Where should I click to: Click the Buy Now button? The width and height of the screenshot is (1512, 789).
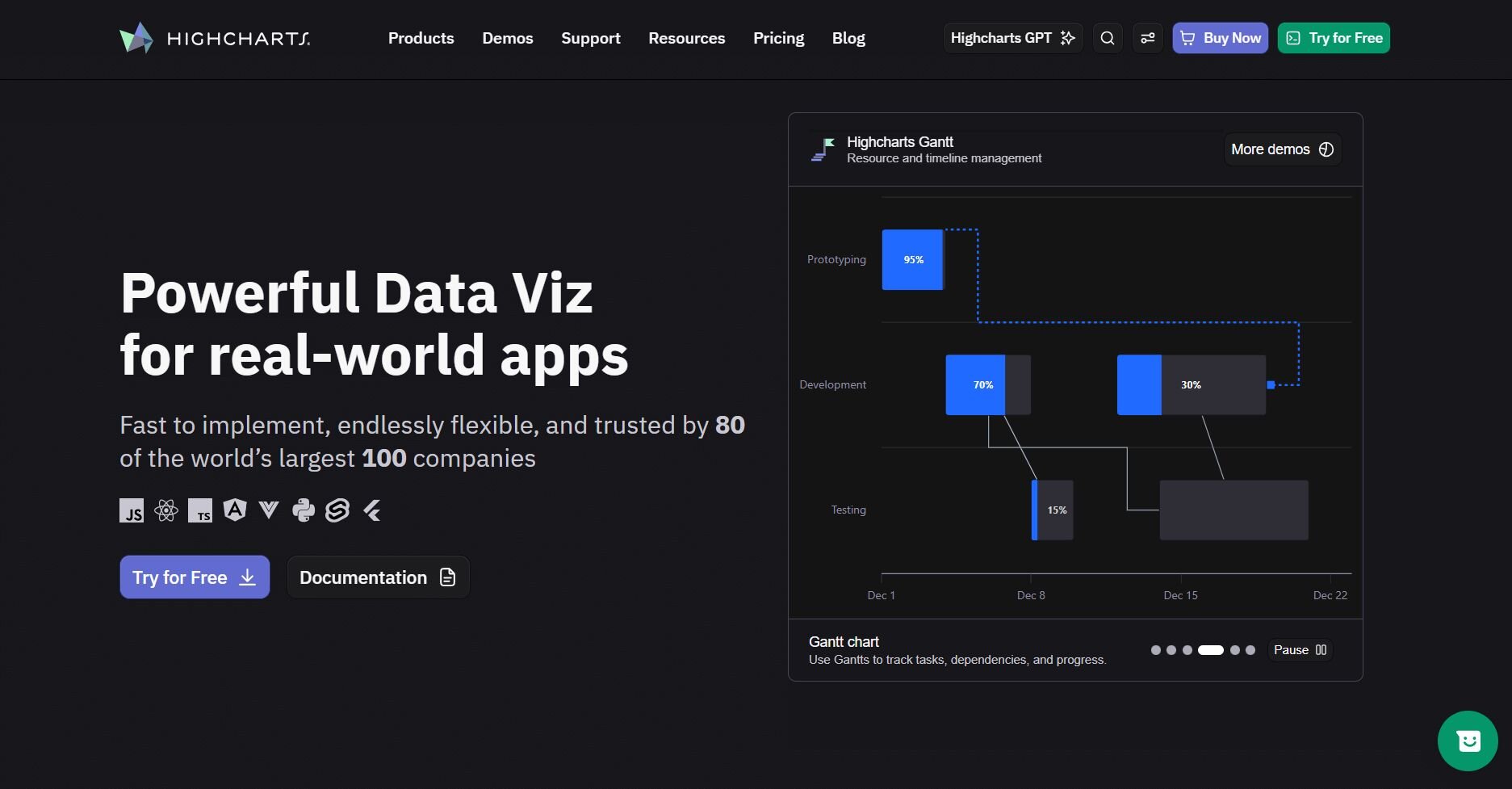(x=1220, y=38)
